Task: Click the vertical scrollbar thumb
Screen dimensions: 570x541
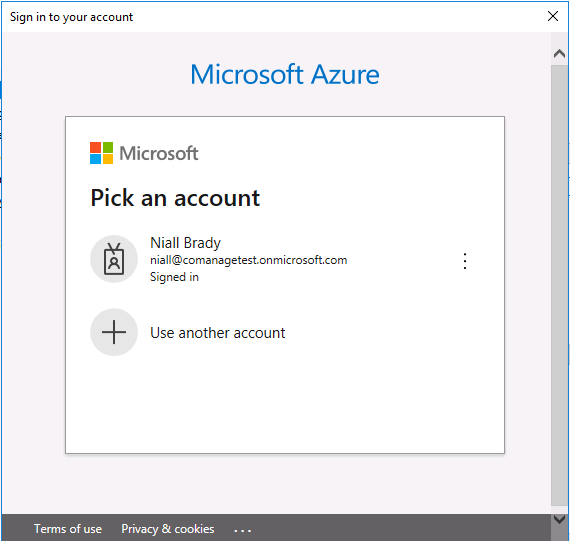Action: pos(559,285)
